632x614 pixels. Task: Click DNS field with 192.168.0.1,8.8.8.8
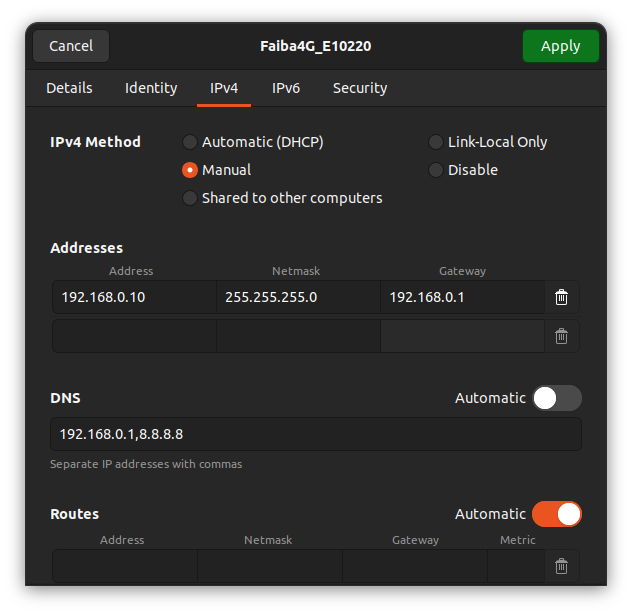(x=316, y=434)
